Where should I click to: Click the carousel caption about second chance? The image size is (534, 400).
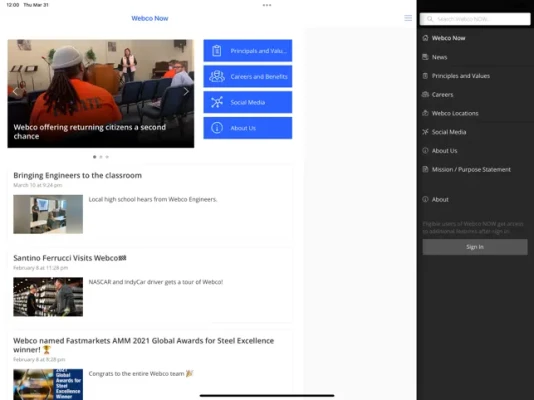click(90, 131)
